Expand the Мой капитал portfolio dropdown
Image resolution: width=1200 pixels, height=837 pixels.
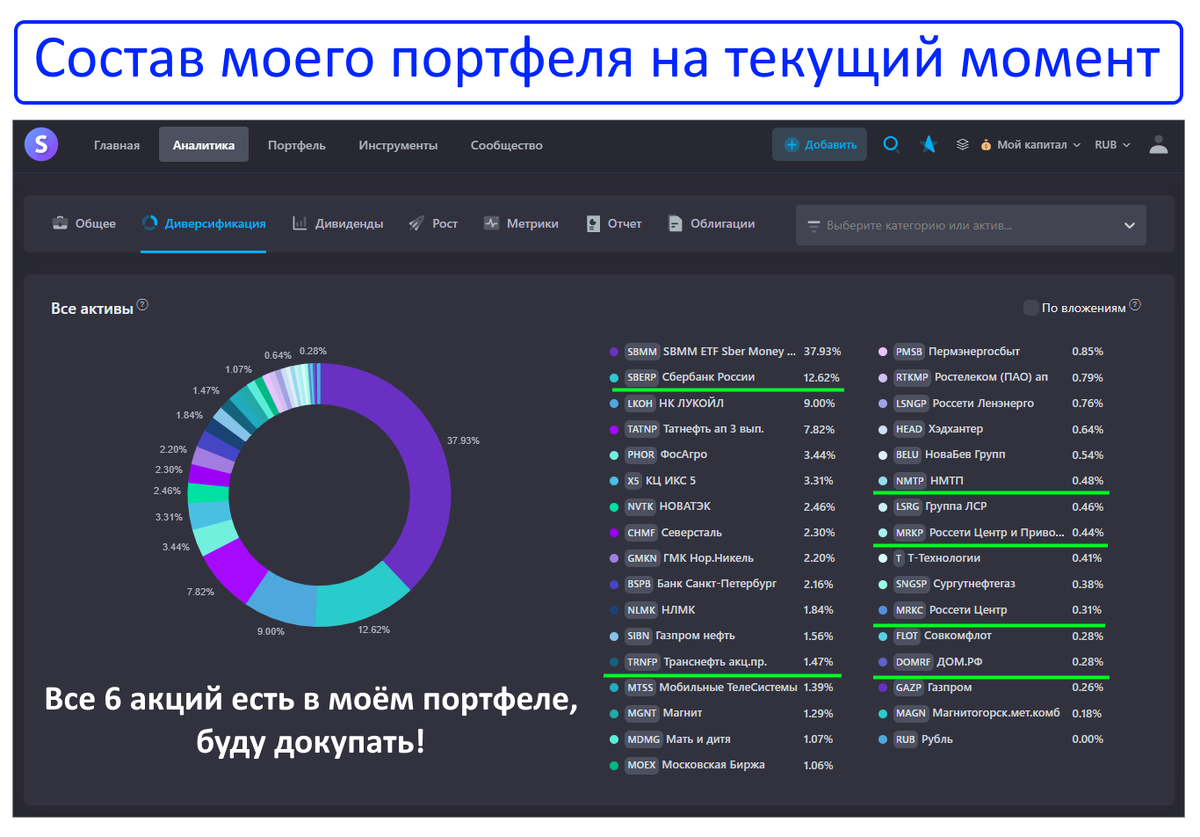[1031, 145]
